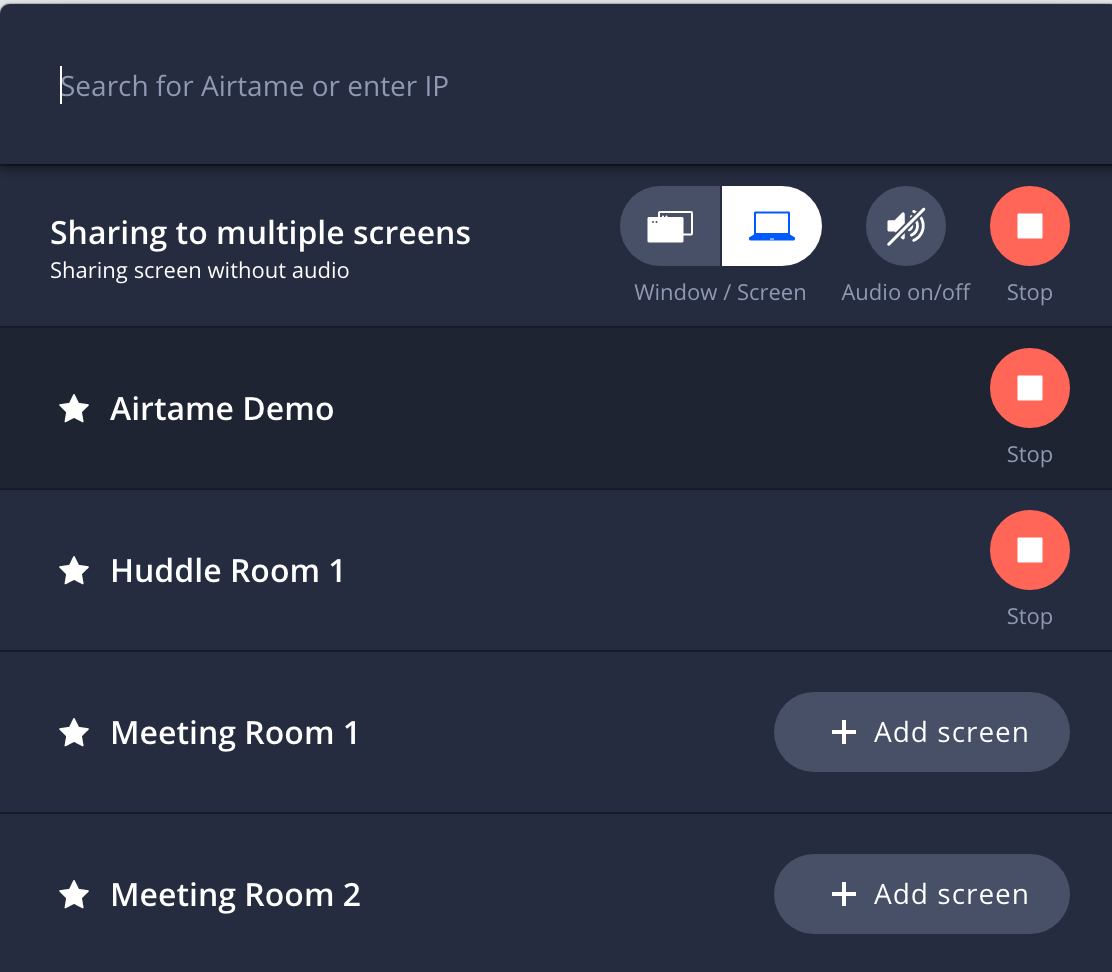
Task: Unfavorite Airtame Demo via its star
Action: point(74,408)
